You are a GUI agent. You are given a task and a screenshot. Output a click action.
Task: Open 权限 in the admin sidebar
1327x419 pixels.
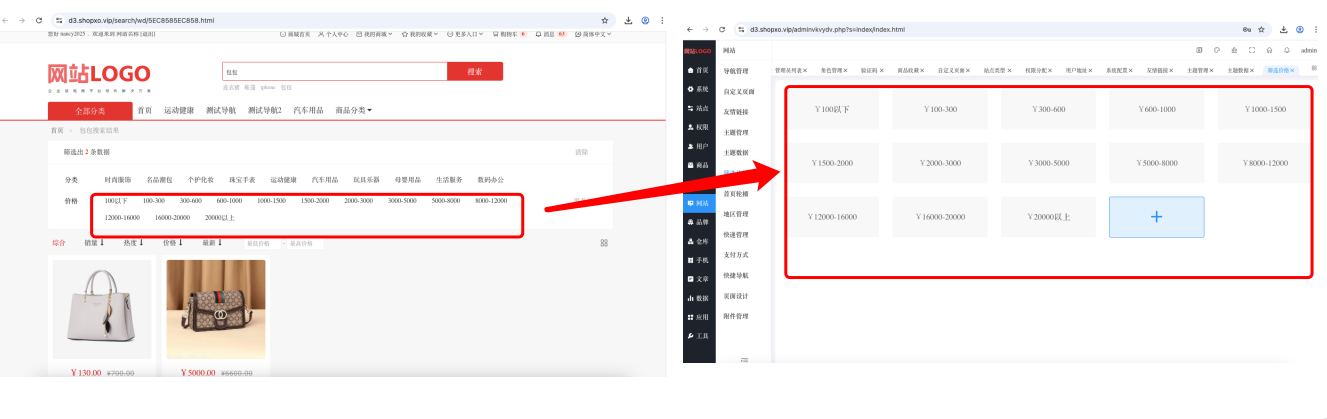(698, 127)
